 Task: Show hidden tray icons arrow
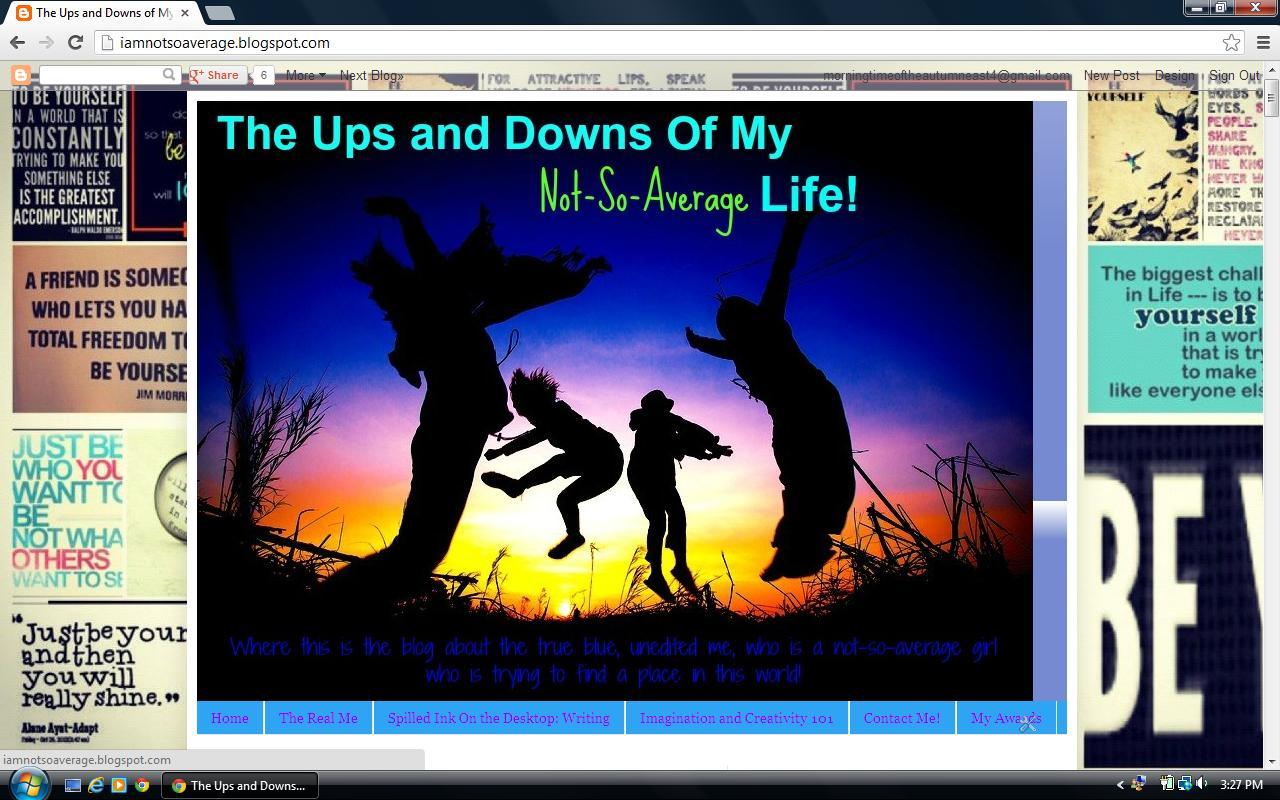point(1120,785)
